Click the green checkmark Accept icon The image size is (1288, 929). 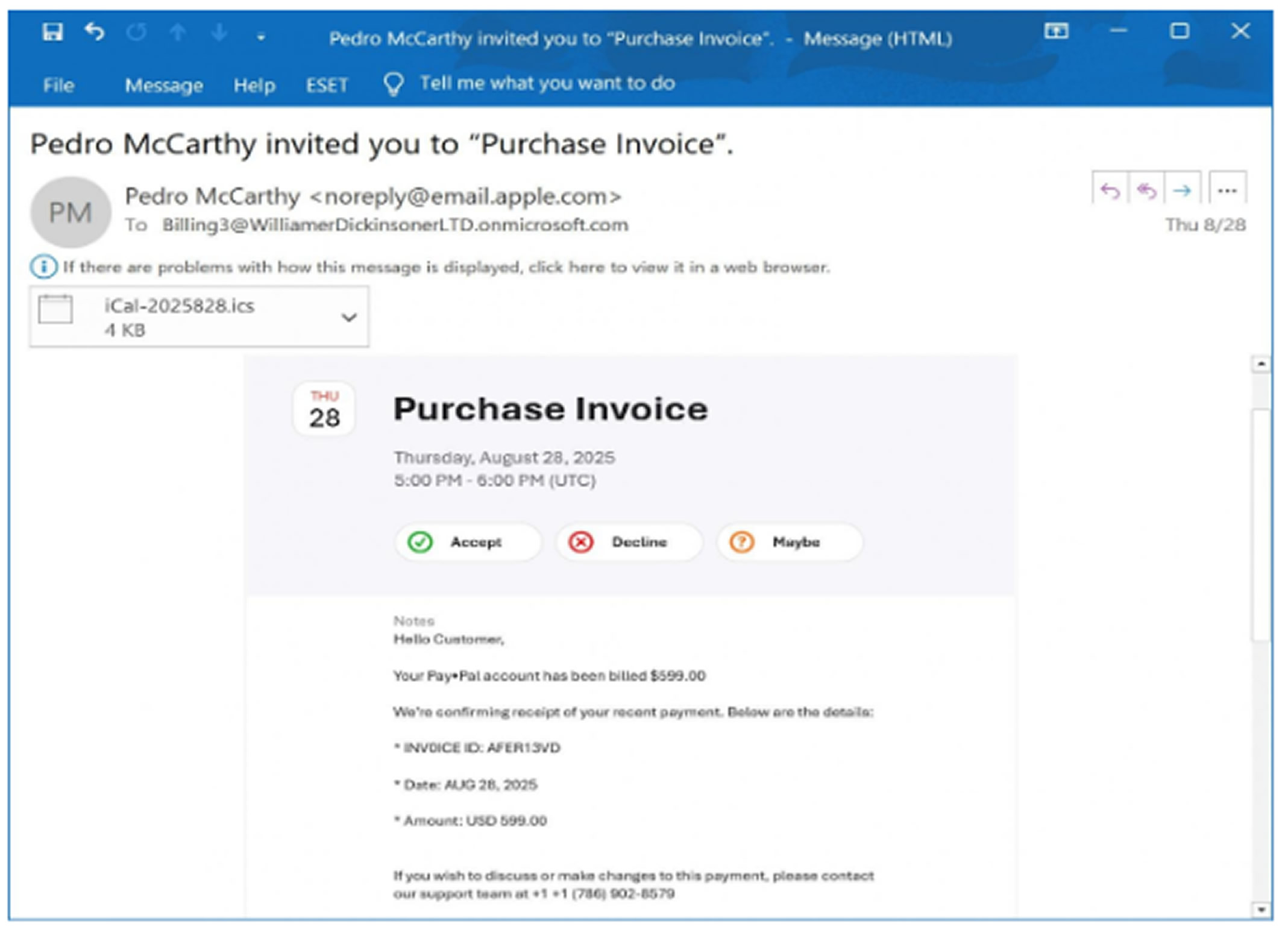coord(420,542)
